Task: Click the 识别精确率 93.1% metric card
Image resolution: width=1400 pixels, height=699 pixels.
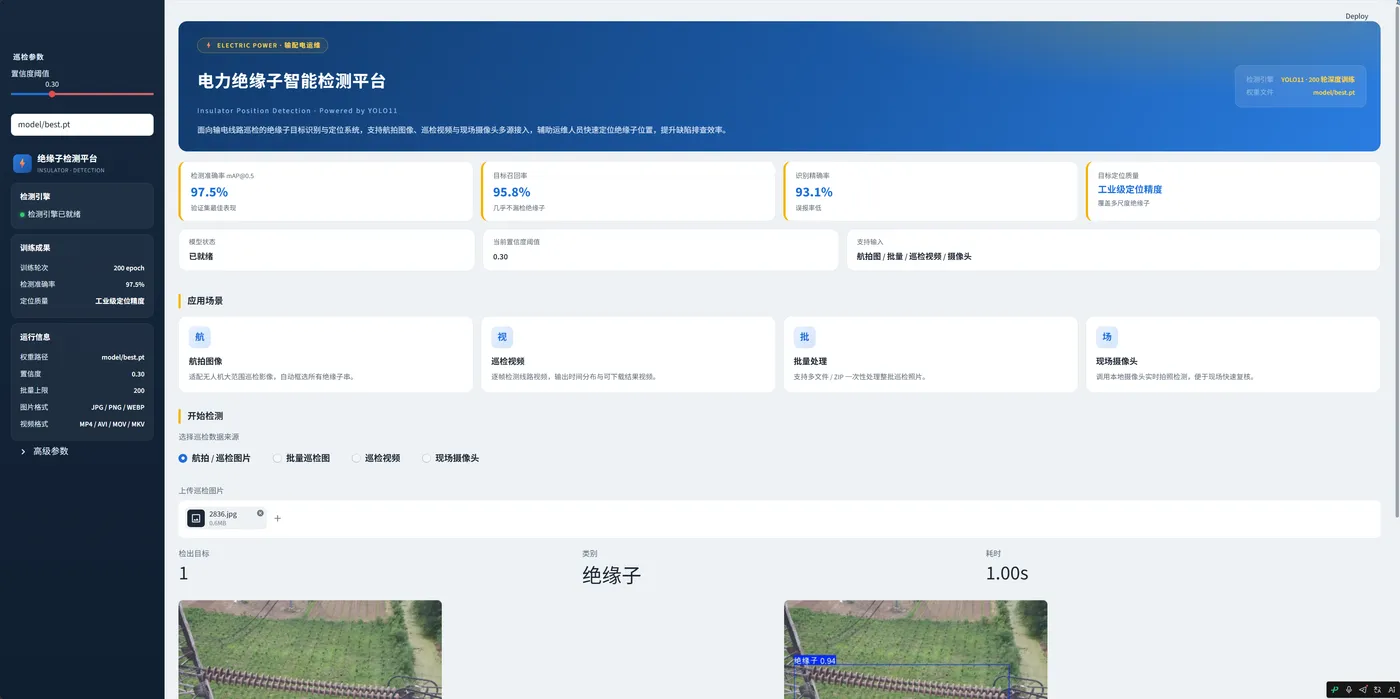Action: coord(930,191)
